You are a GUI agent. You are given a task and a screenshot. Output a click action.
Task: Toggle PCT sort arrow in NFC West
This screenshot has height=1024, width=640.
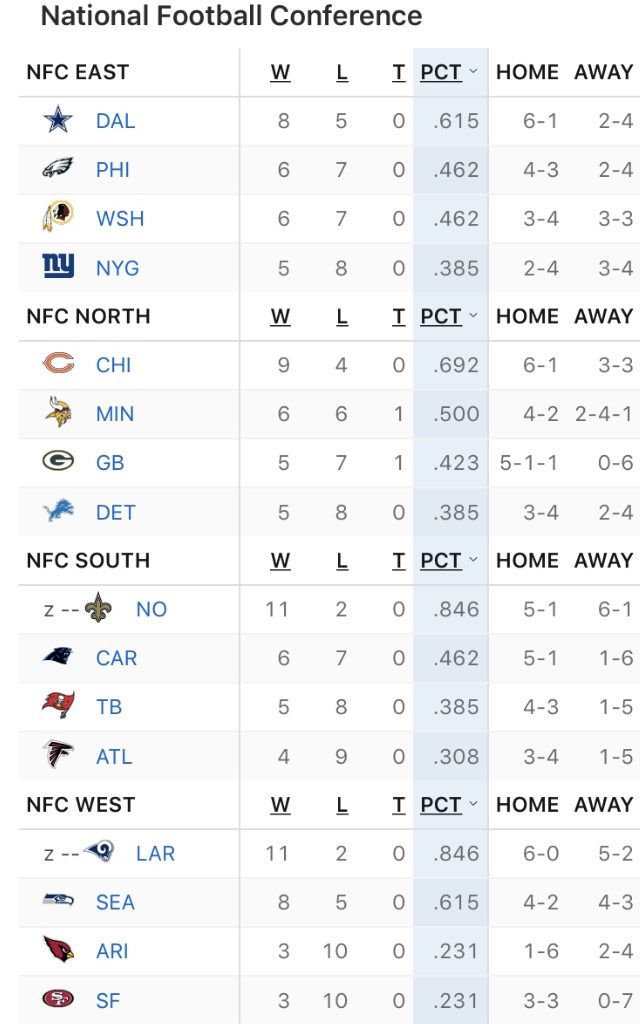point(473,804)
